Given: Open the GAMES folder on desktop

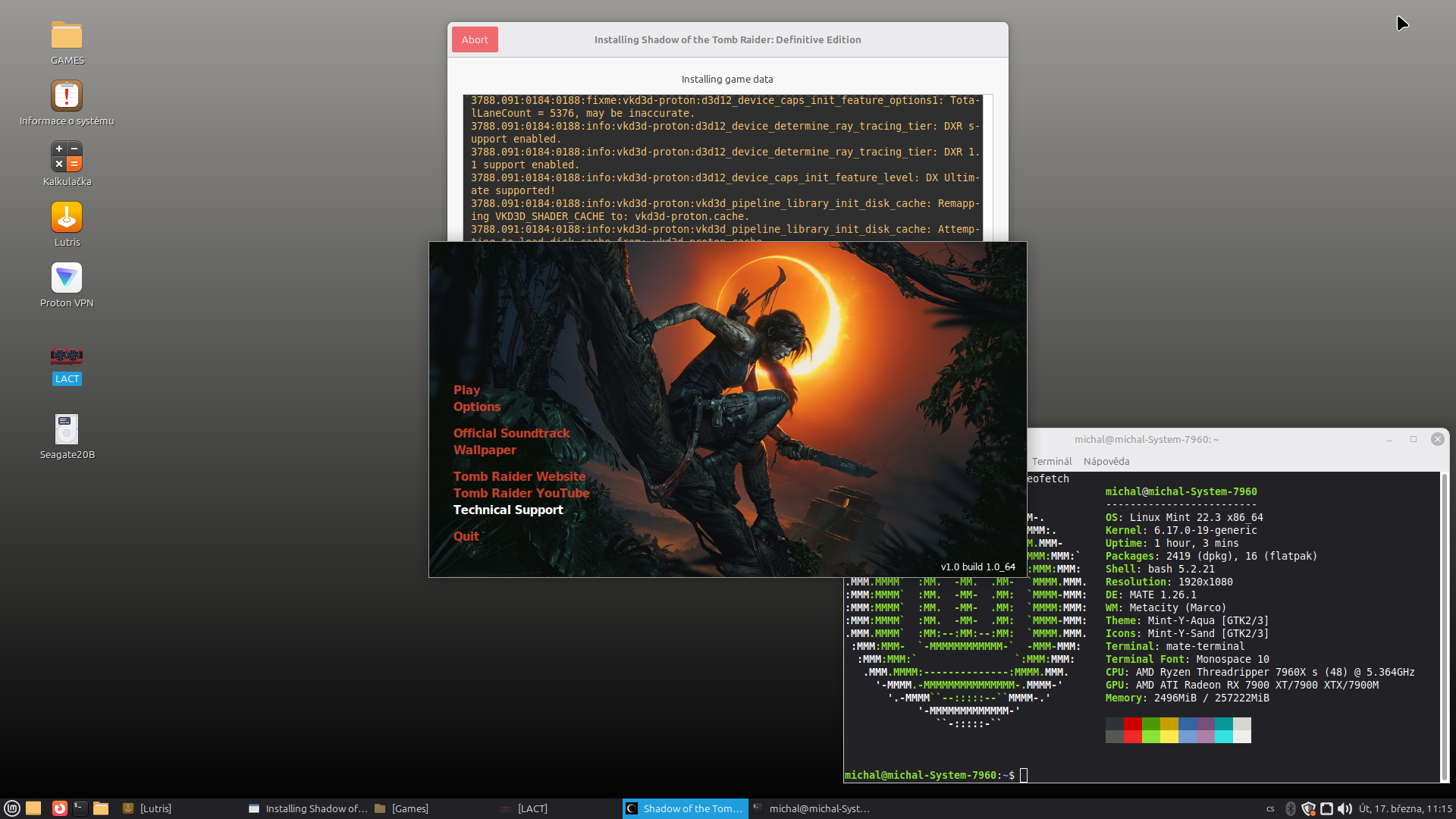Looking at the screenshot, I should click(x=67, y=36).
